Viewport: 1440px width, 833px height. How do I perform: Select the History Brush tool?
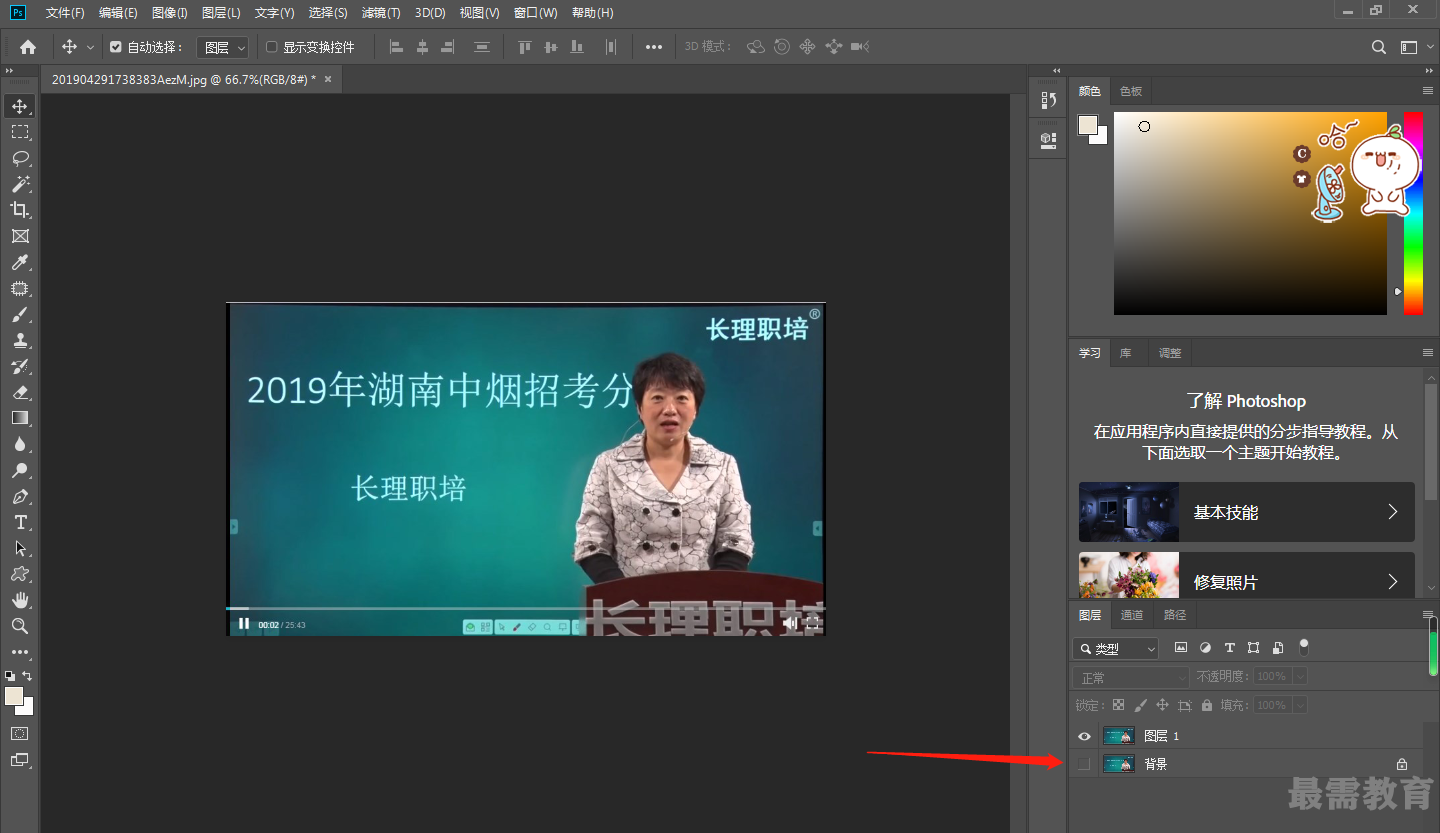20,366
